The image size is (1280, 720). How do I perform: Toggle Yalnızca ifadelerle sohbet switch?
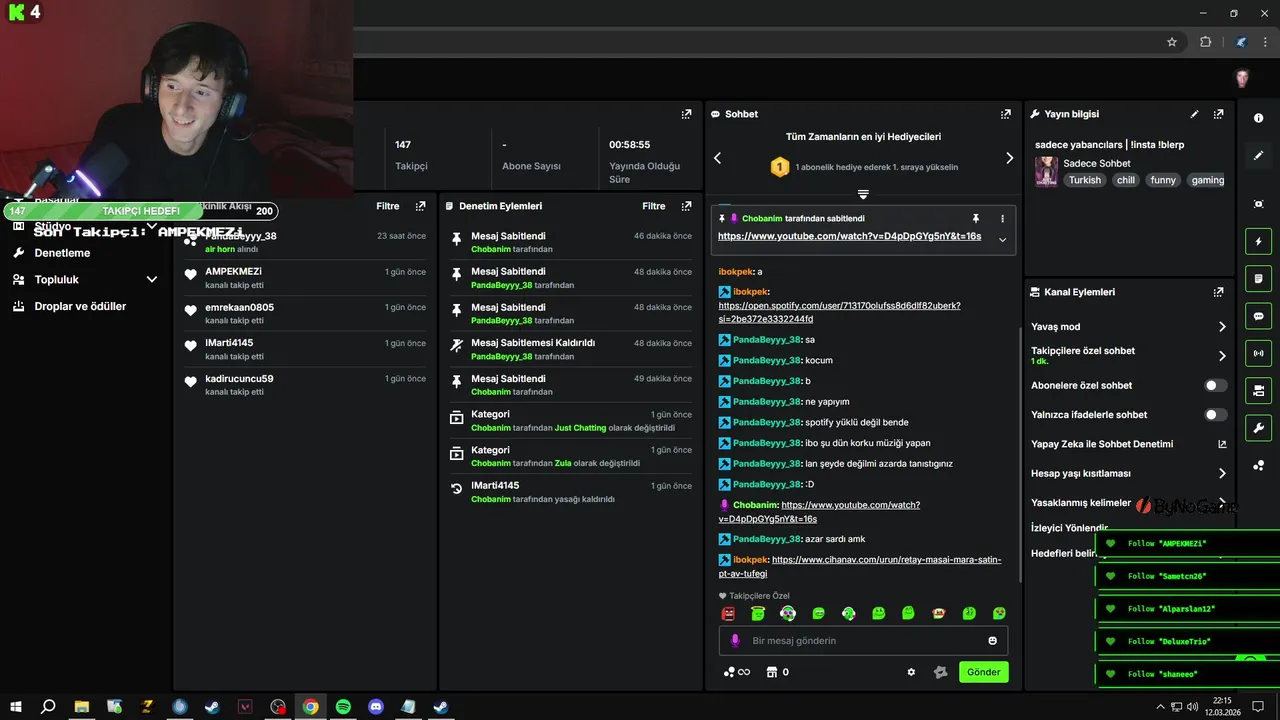pyautogui.click(x=1215, y=414)
